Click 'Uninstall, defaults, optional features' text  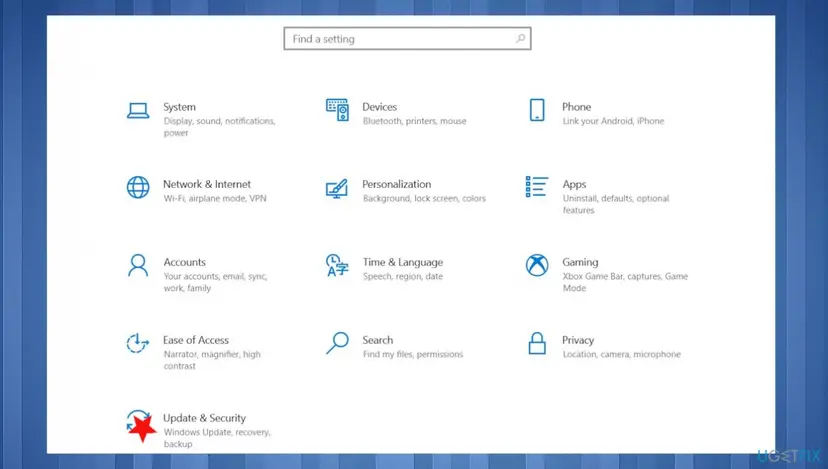click(616, 204)
